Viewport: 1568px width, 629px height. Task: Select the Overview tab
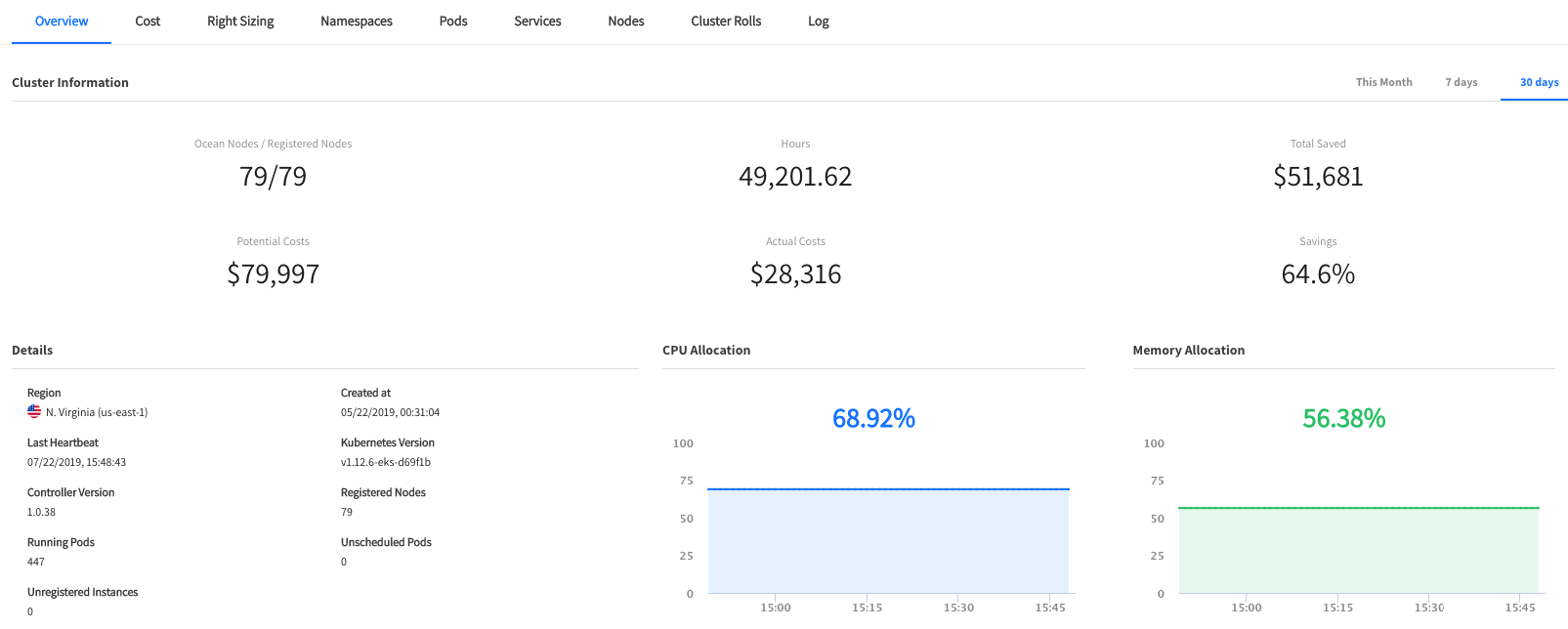coord(62,21)
